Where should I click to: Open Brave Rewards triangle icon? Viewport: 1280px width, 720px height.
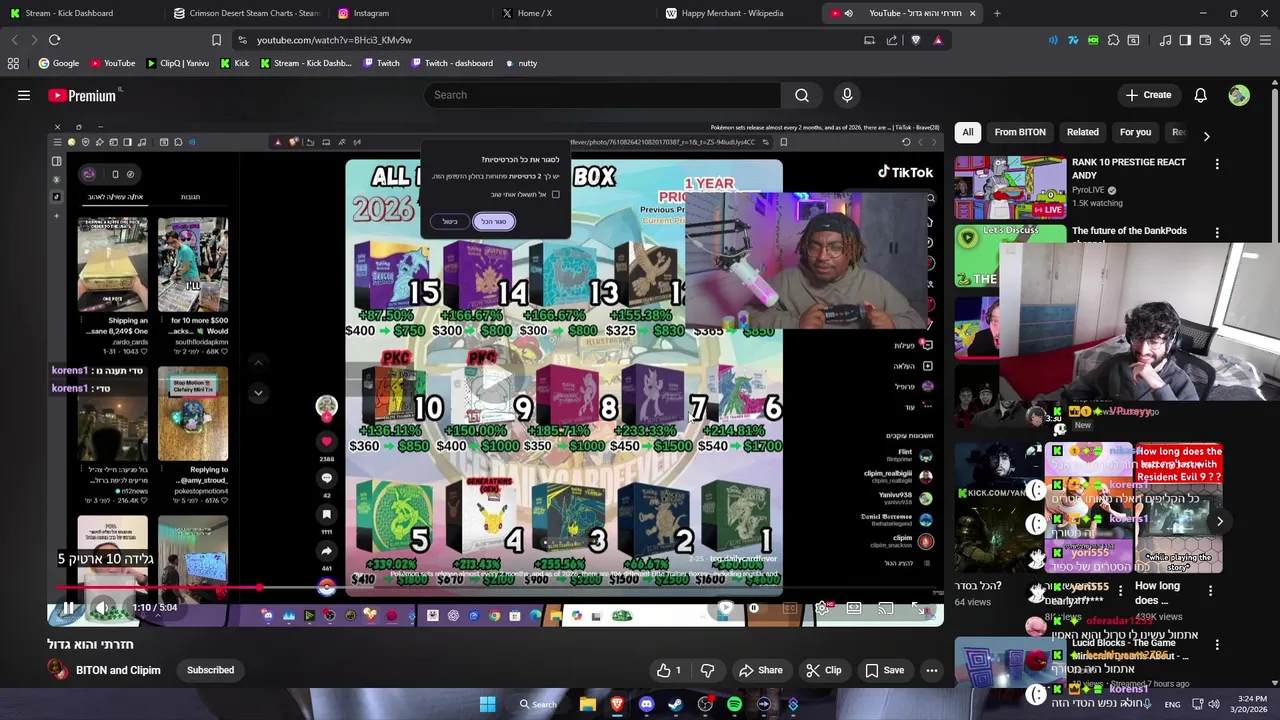pos(938,40)
